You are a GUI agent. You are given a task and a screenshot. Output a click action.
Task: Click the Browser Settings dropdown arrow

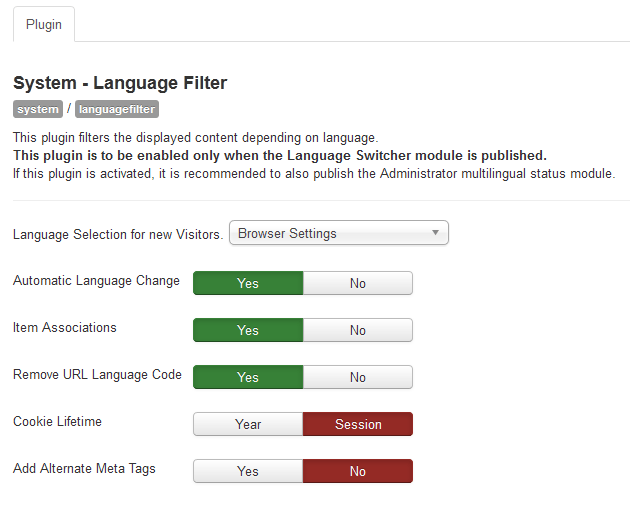(436, 233)
